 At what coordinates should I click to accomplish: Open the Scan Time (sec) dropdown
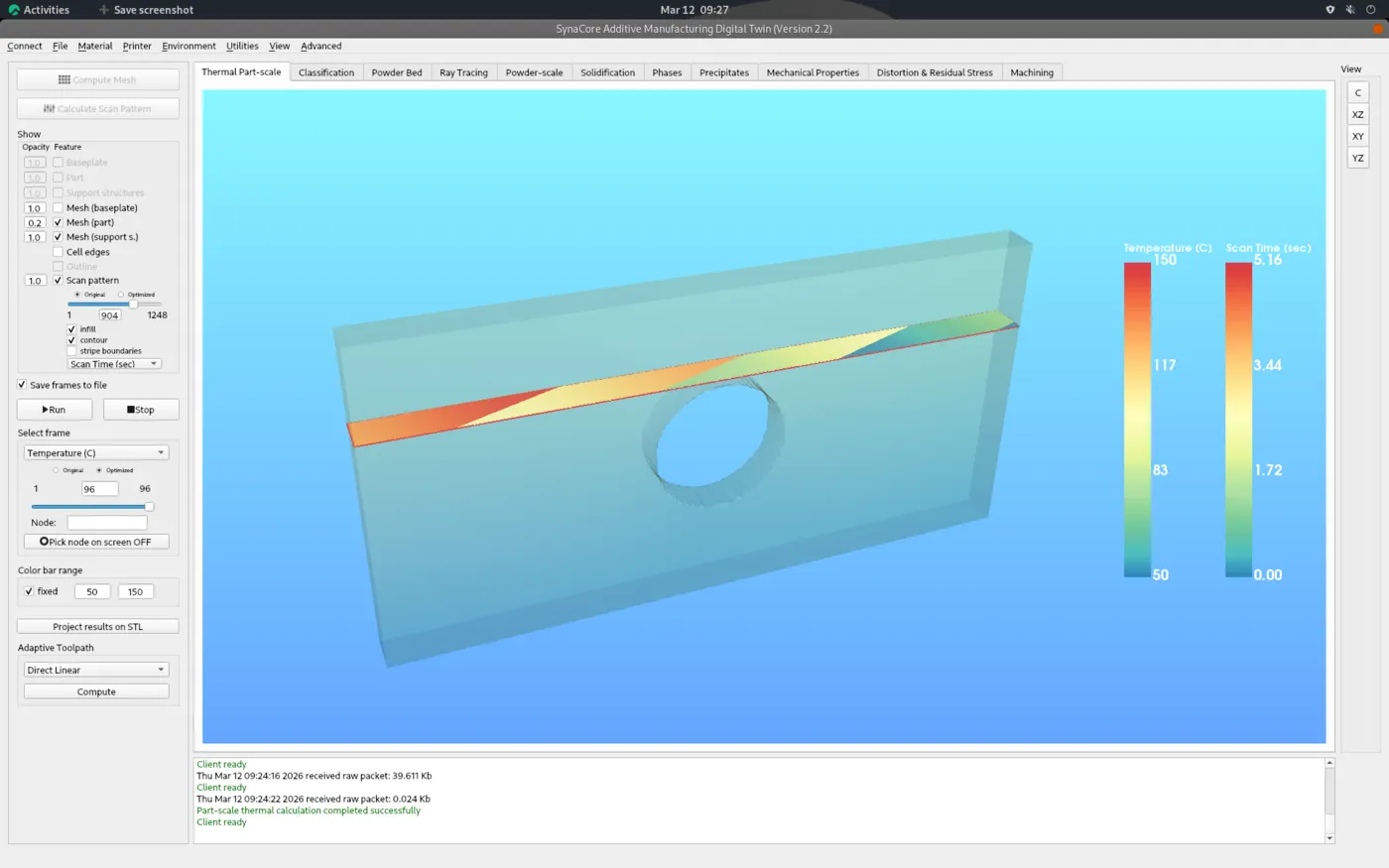114,364
